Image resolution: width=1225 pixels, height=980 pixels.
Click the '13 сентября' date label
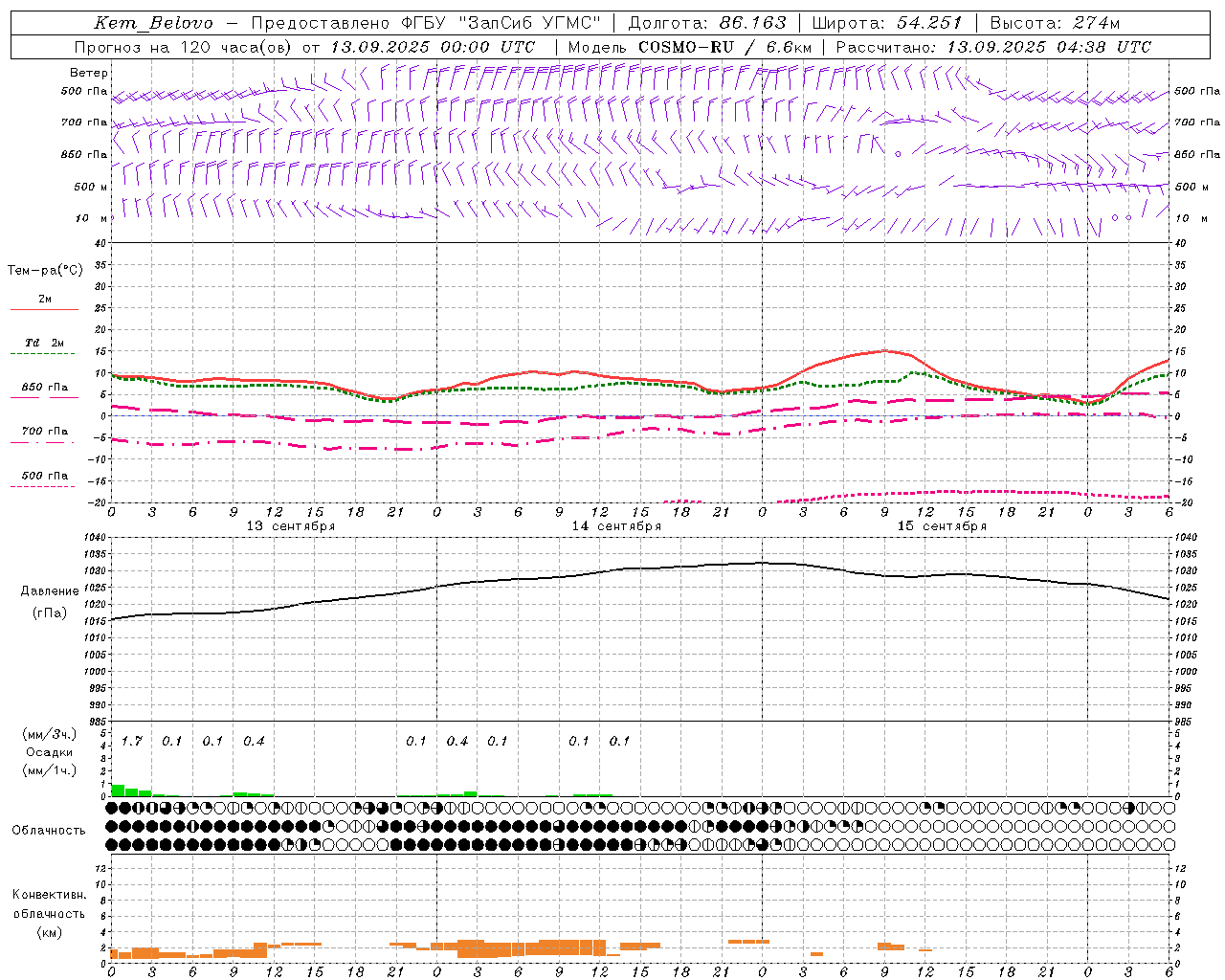(291, 526)
